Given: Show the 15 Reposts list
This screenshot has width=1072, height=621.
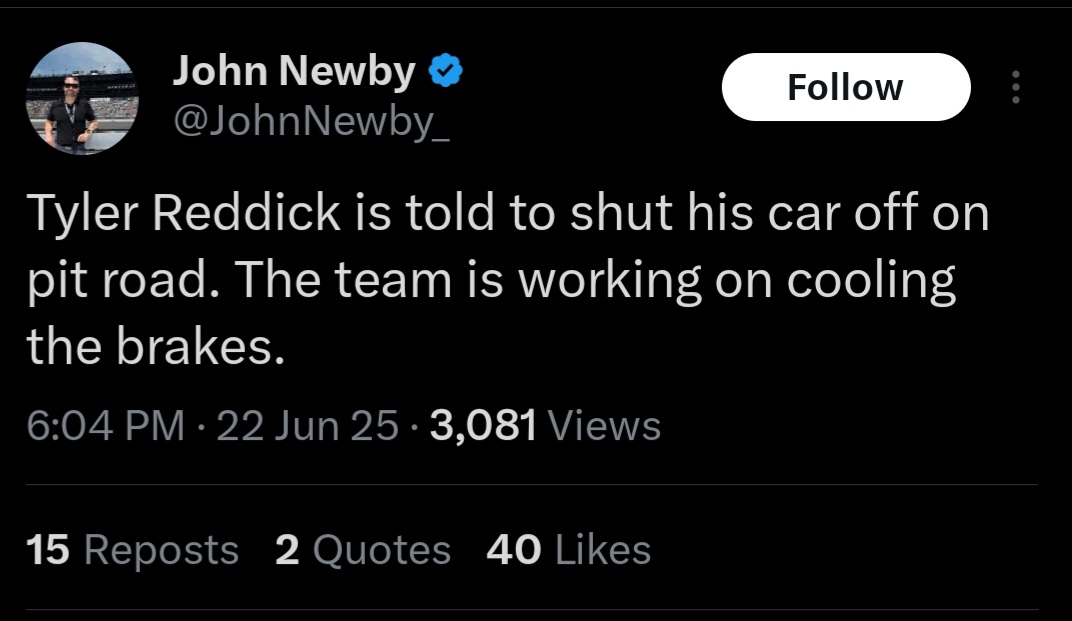Looking at the screenshot, I should pyautogui.click(x=133, y=549).
